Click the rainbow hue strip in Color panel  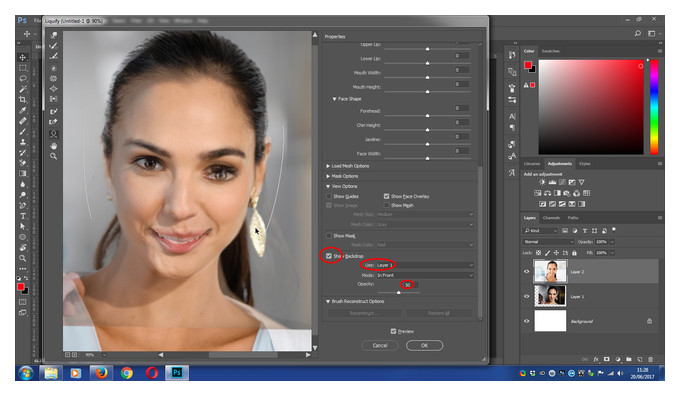(x=654, y=107)
